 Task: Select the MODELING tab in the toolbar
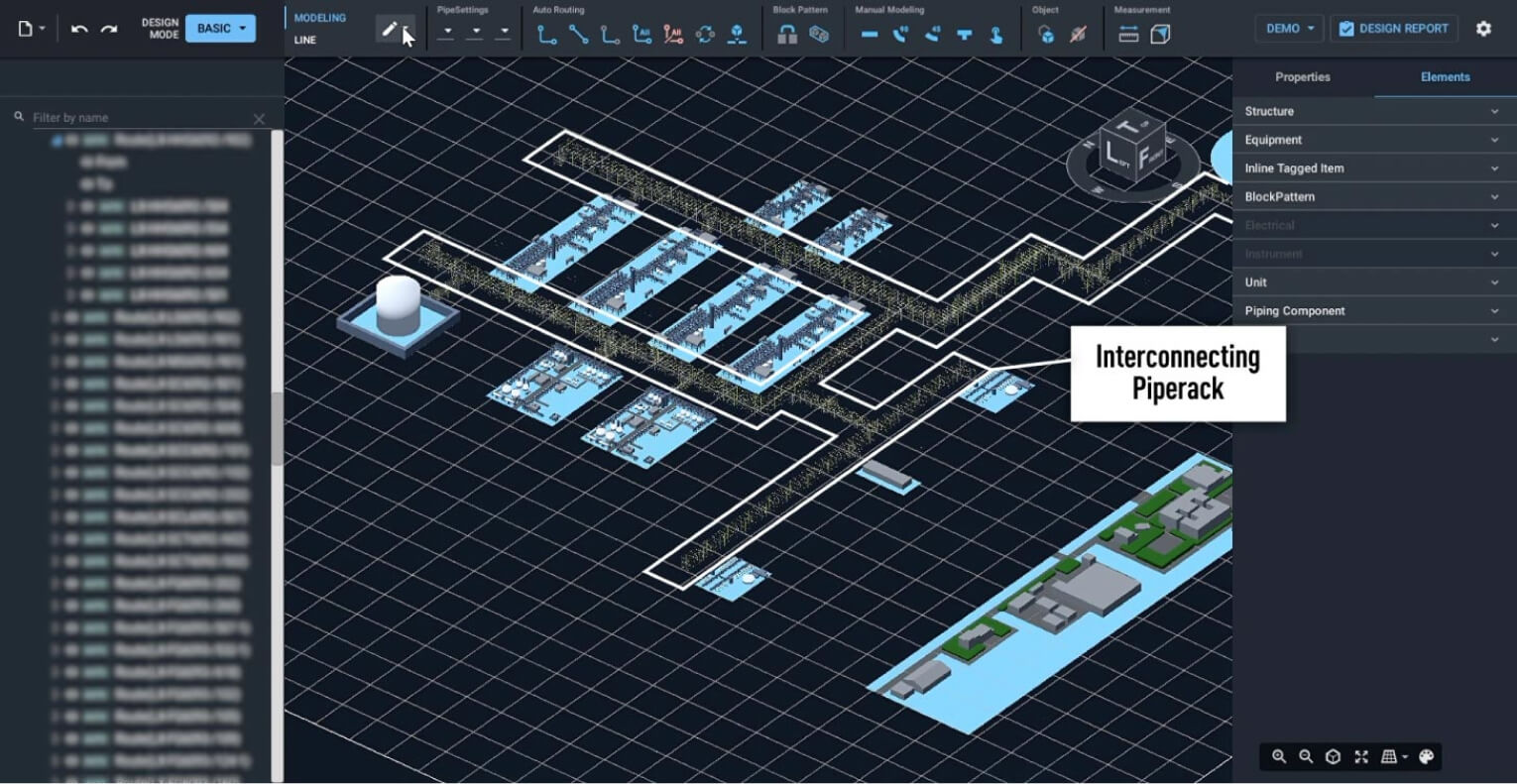pos(320,18)
